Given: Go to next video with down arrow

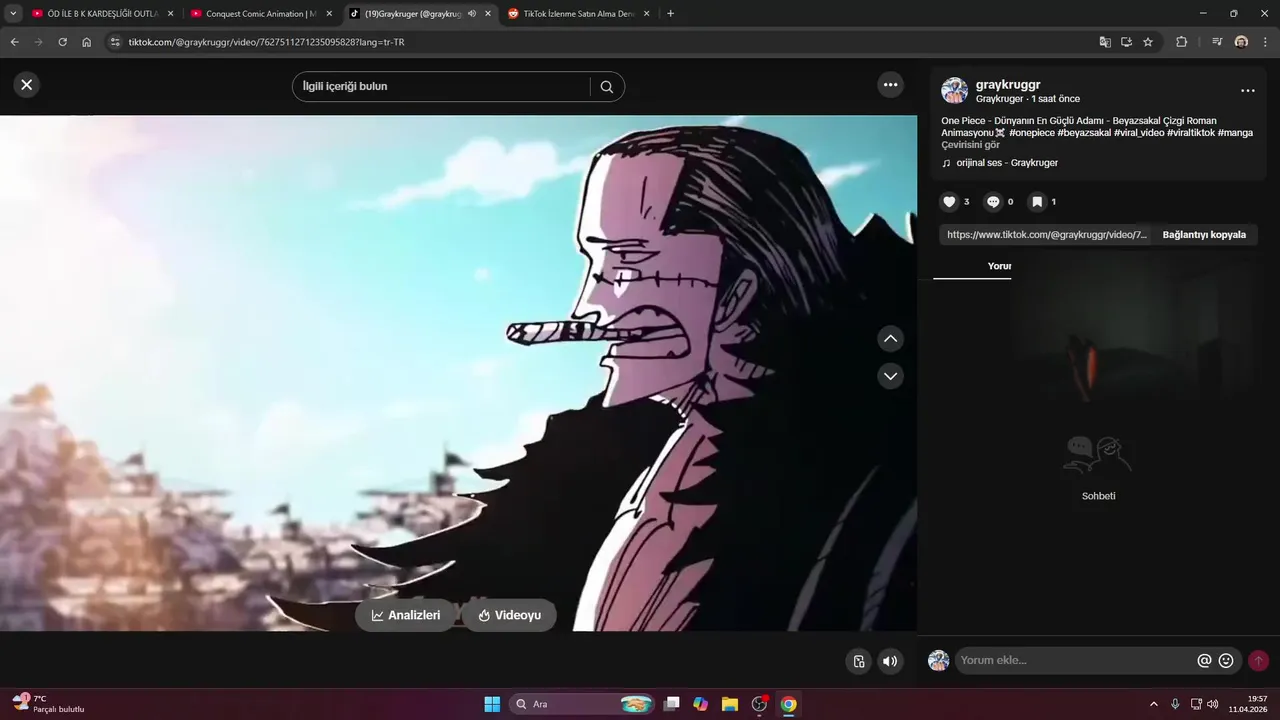Looking at the screenshot, I should tap(890, 376).
